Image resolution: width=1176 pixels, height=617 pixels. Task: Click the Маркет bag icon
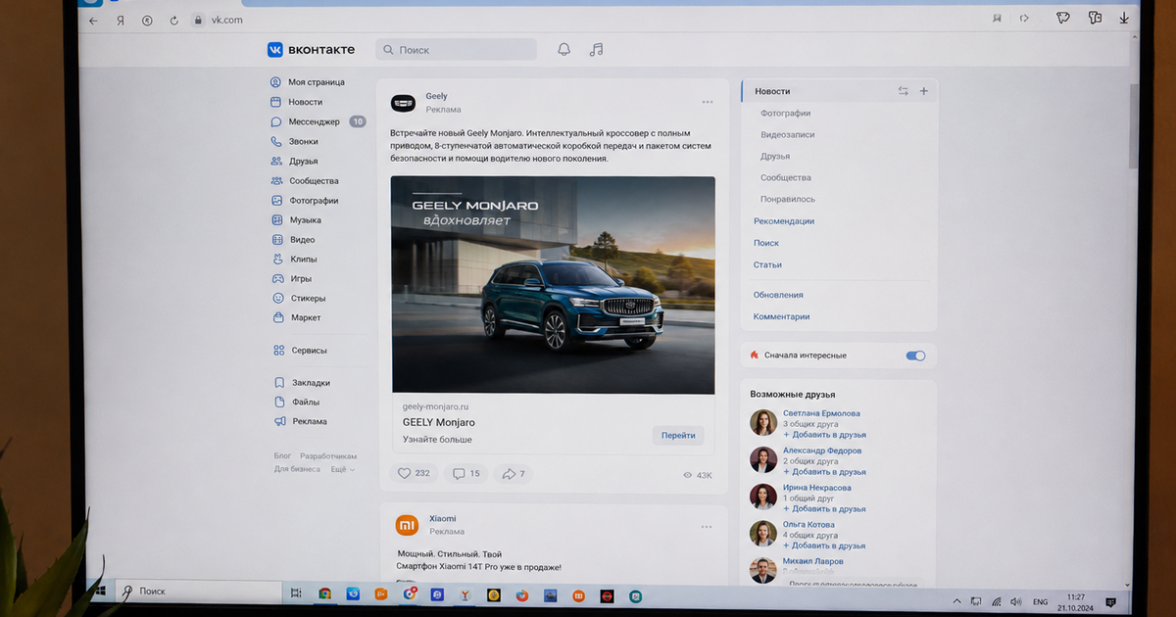(278, 317)
